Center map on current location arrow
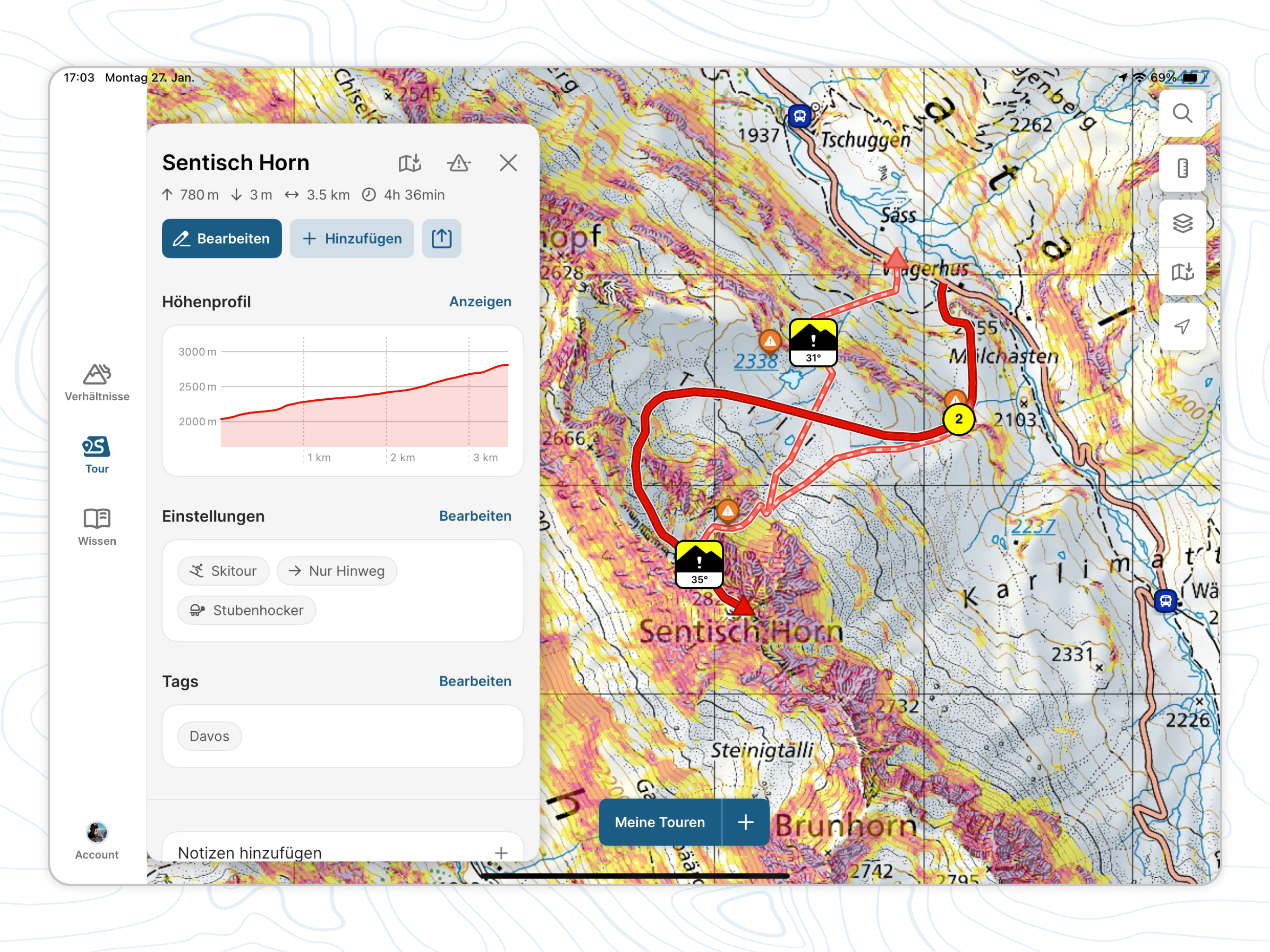This screenshot has height=952, width=1270. coord(1182,327)
